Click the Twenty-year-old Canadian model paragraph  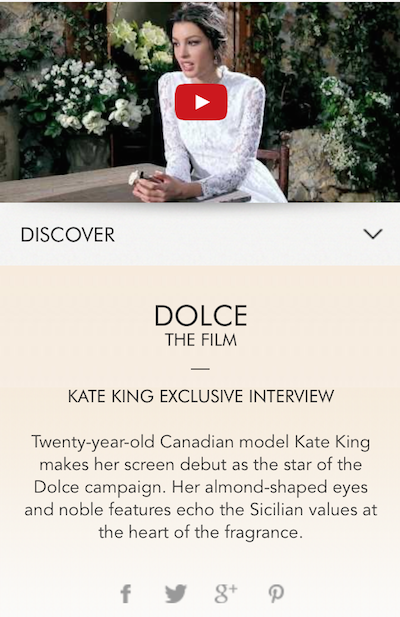coord(201,487)
